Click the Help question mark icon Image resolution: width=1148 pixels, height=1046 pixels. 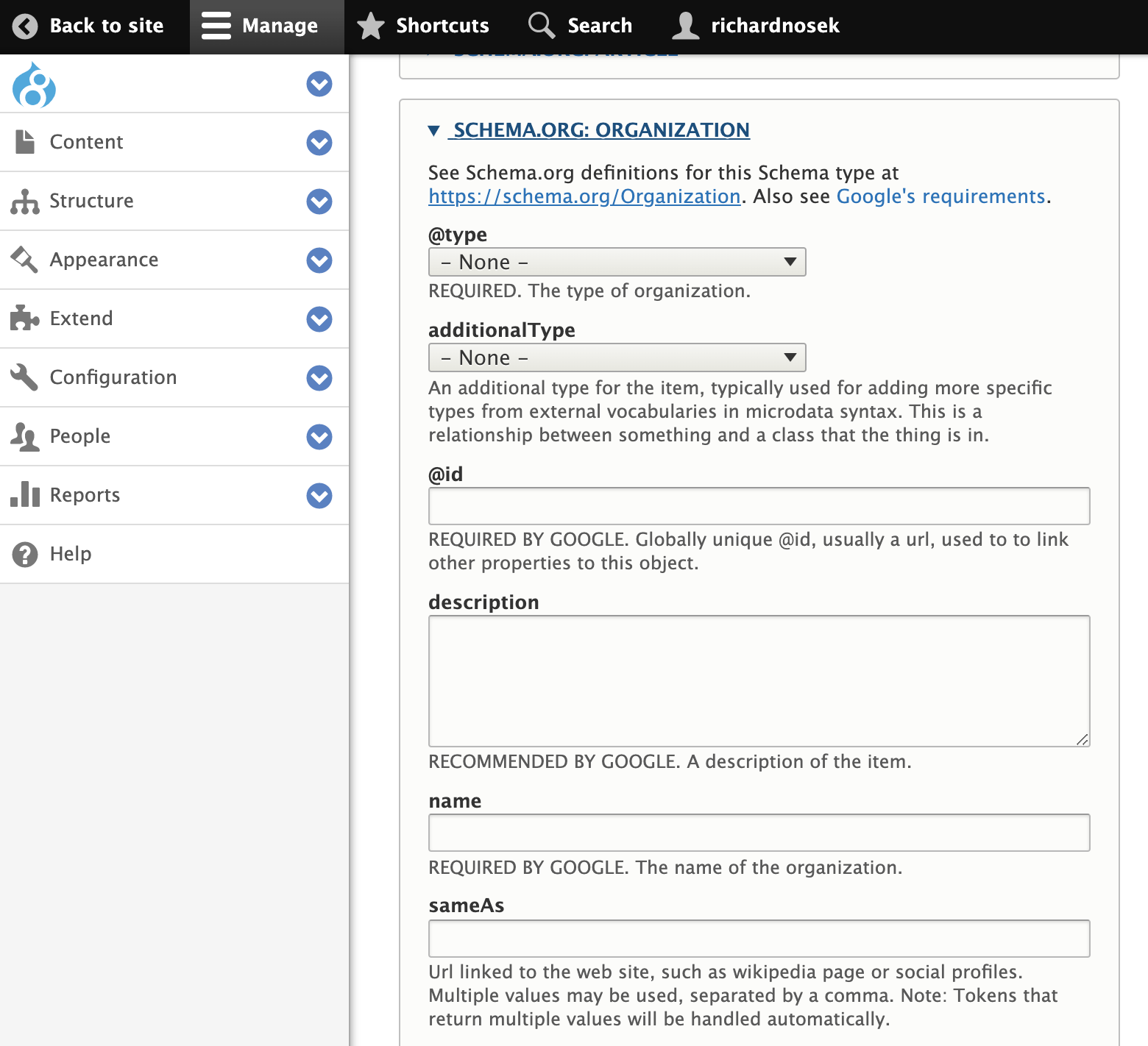[25, 554]
